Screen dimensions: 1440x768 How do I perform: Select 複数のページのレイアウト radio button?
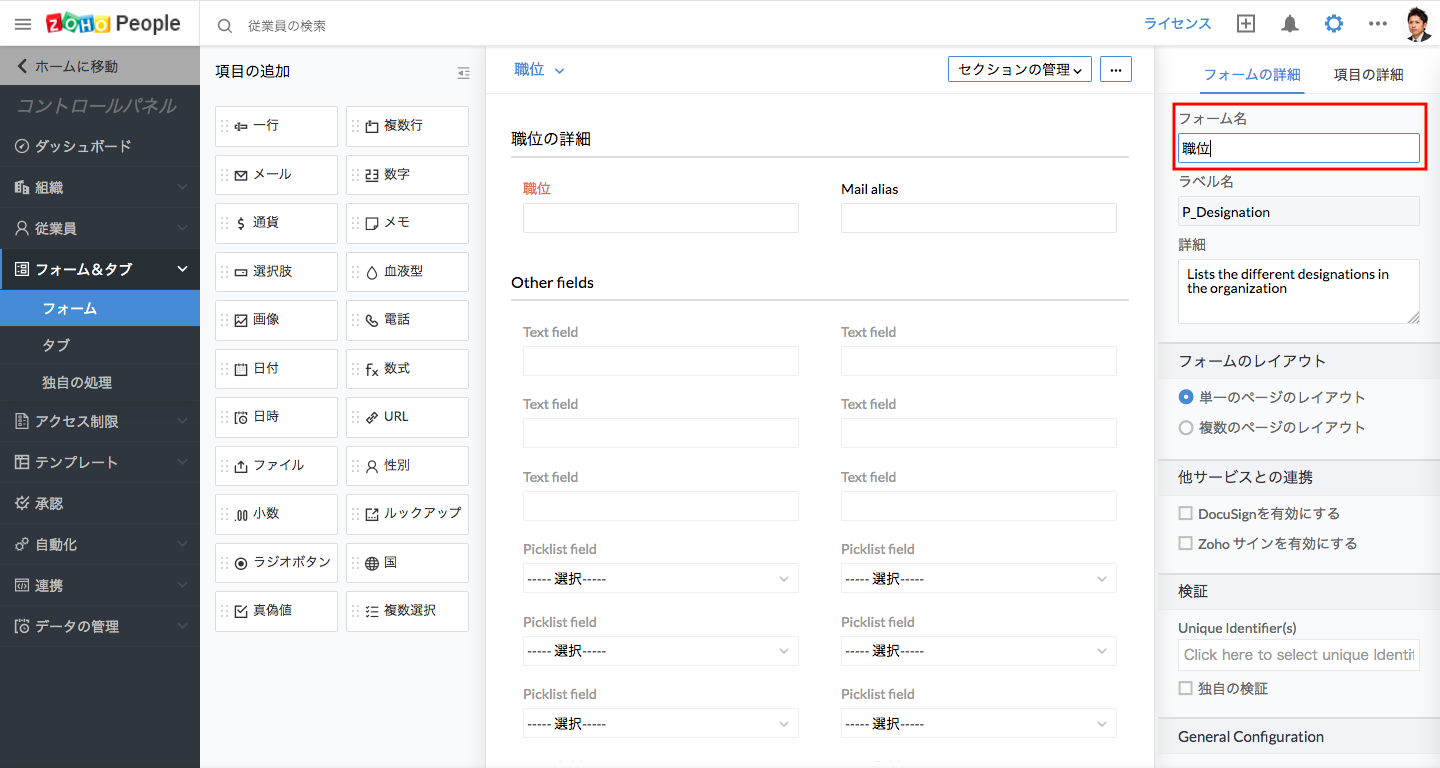point(1186,428)
